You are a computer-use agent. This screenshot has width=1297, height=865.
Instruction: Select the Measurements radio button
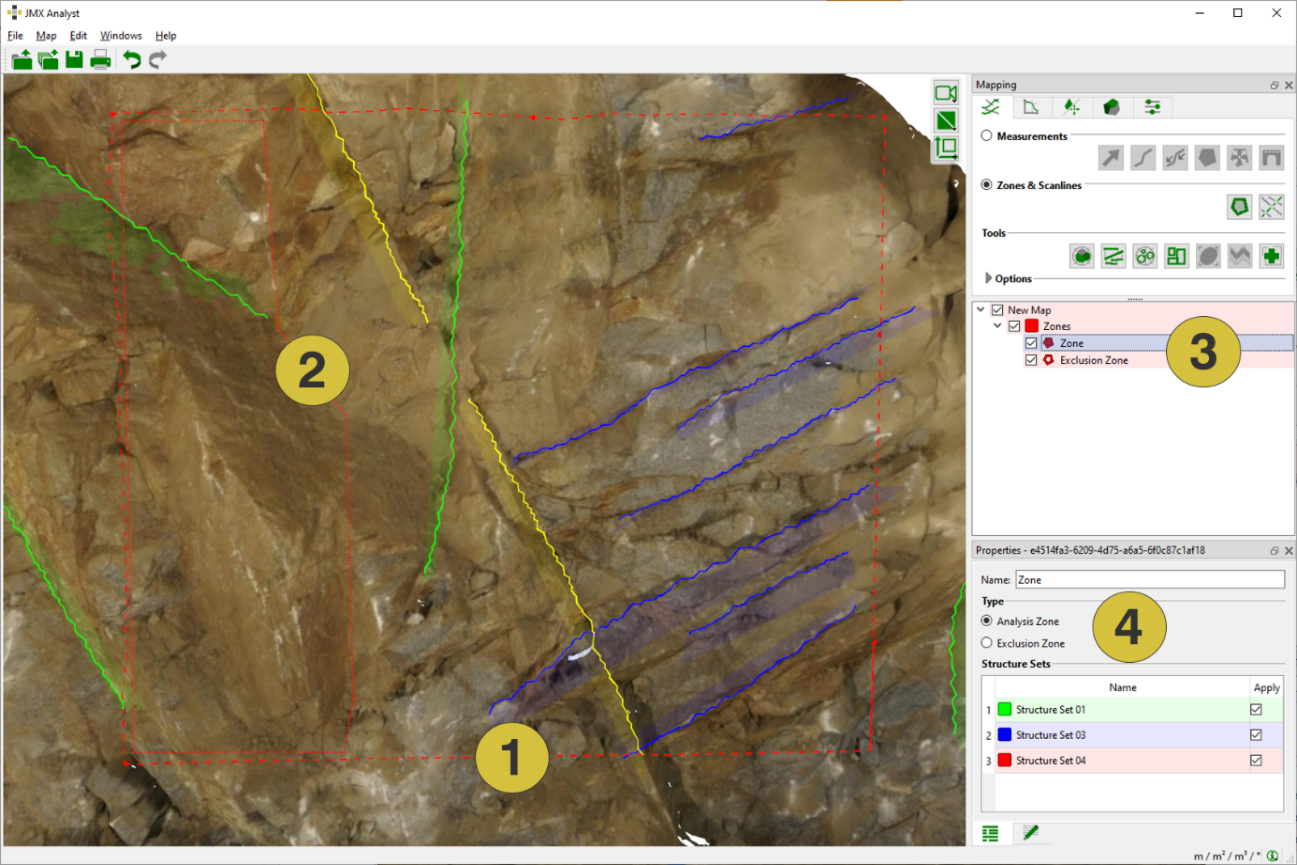point(987,136)
